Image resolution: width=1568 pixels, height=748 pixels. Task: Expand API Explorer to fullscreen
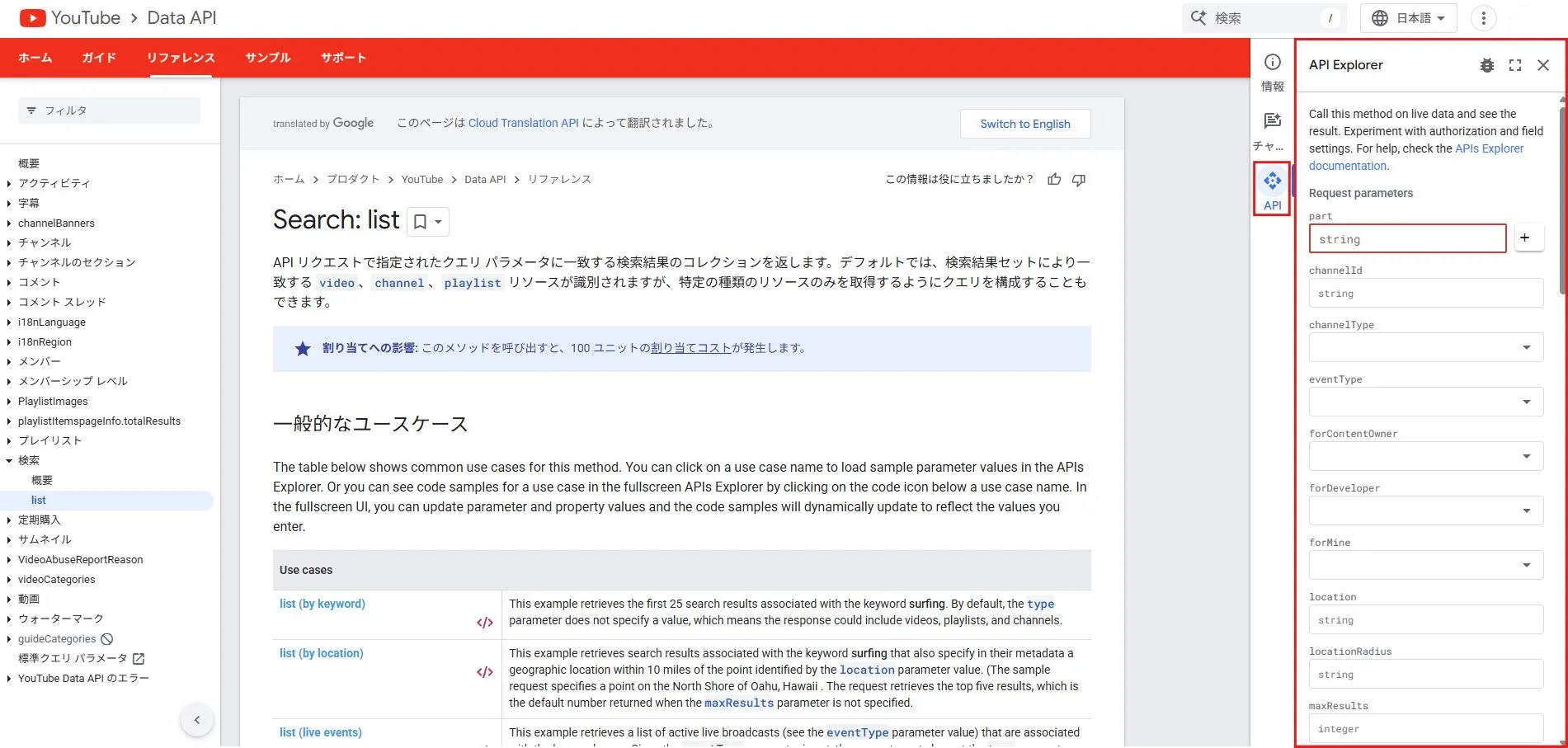(x=1515, y=65)
